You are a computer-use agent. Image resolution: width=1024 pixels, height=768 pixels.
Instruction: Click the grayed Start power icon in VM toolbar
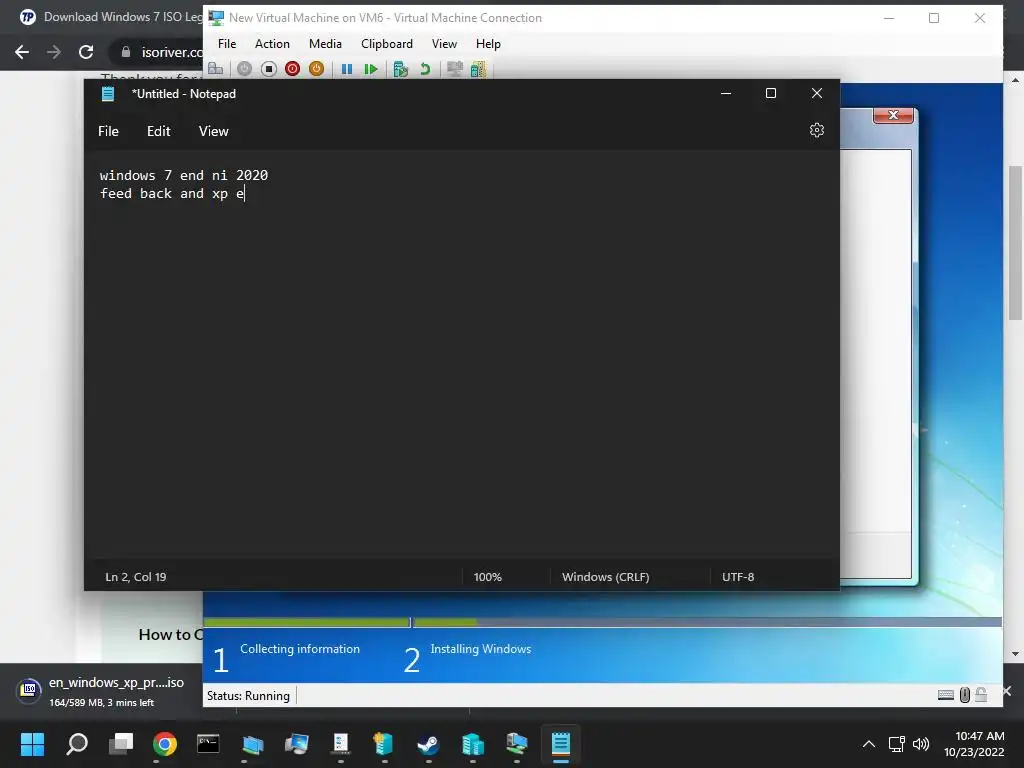click(244, 69)
